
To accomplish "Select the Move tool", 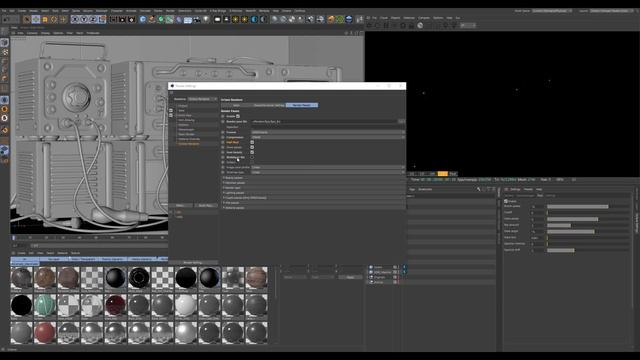I will click(36, 19).
